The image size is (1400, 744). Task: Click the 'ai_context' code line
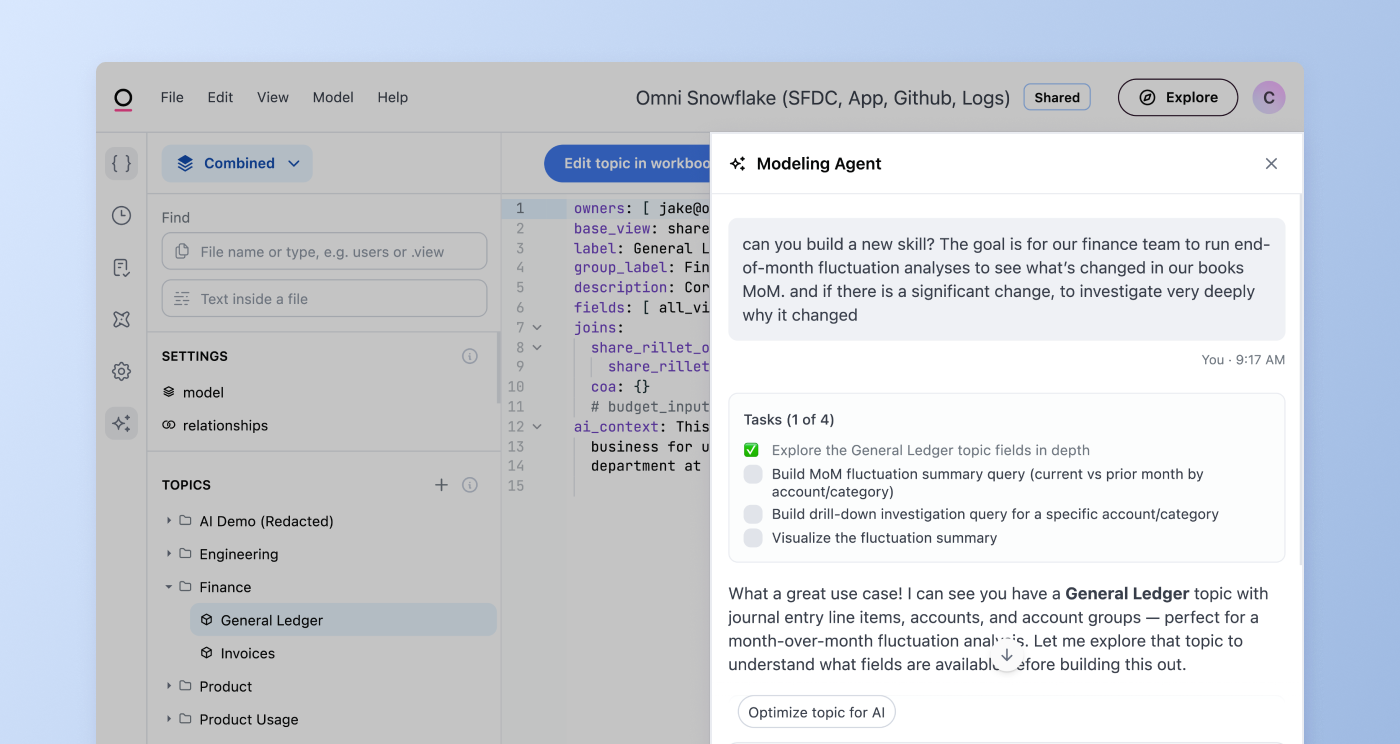[642, 427]
